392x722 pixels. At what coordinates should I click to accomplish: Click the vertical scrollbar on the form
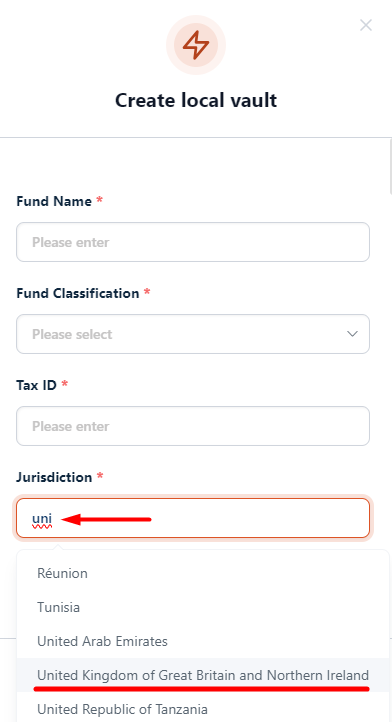[390, 166]
